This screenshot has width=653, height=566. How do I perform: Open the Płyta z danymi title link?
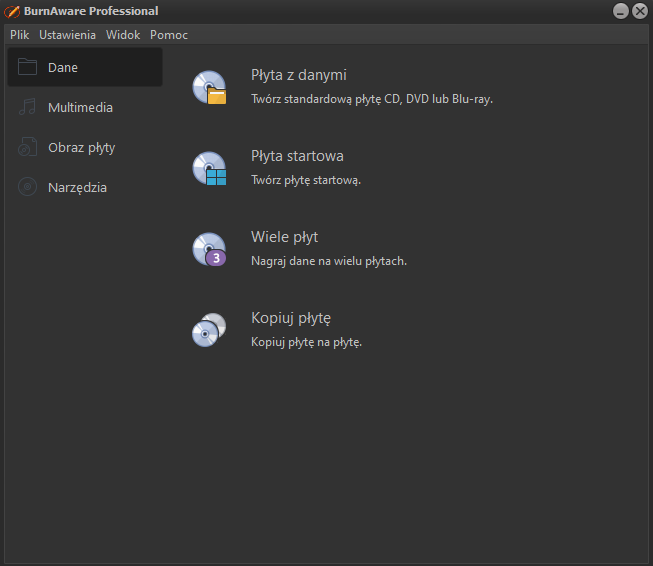299,75
